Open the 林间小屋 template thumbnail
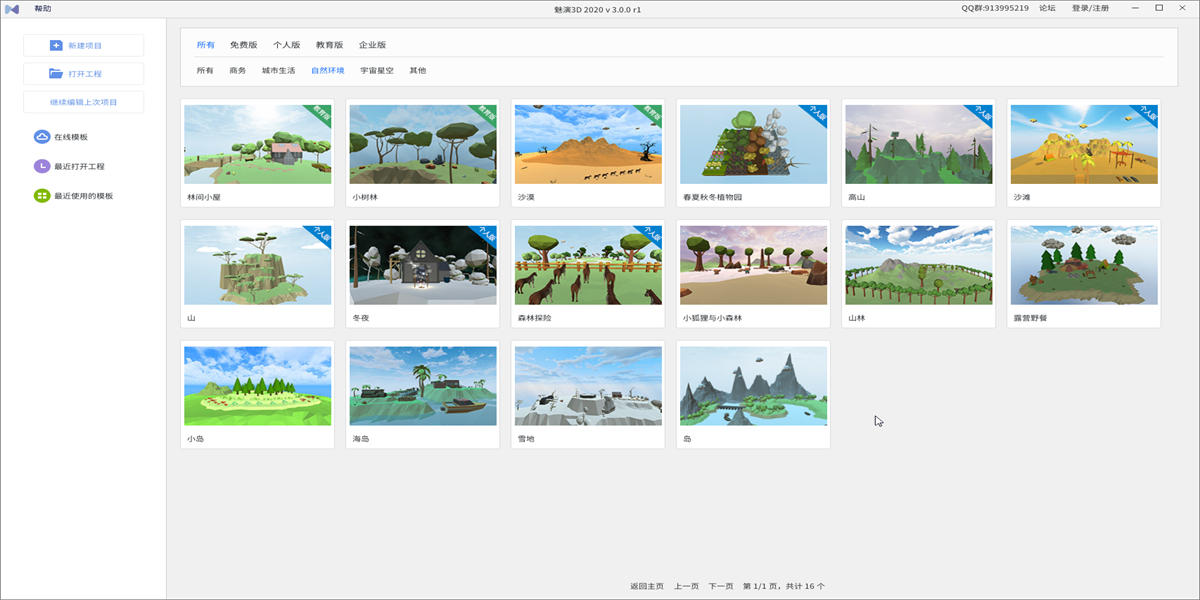Viewport: 1200px width, 600px height. [x=257, y=144]
